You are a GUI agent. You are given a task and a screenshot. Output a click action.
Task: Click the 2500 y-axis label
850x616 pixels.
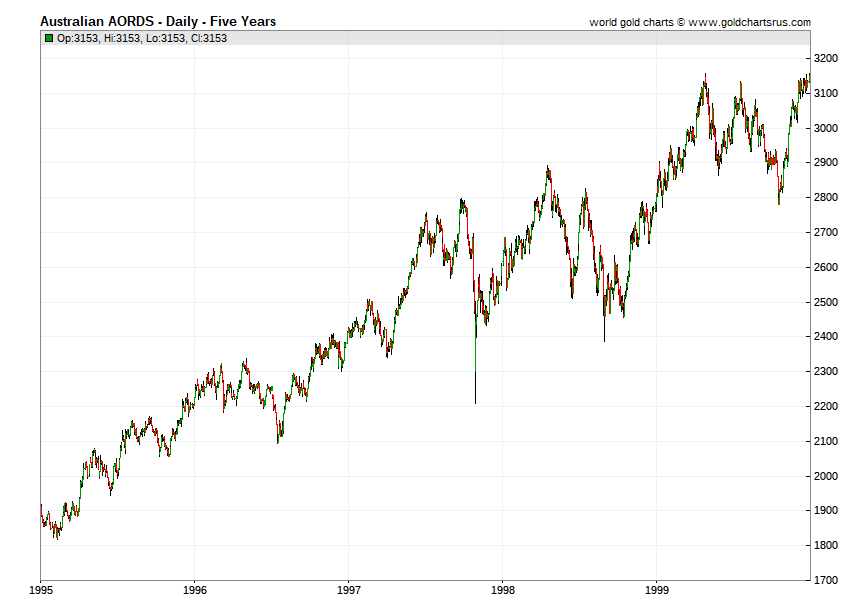826,302
